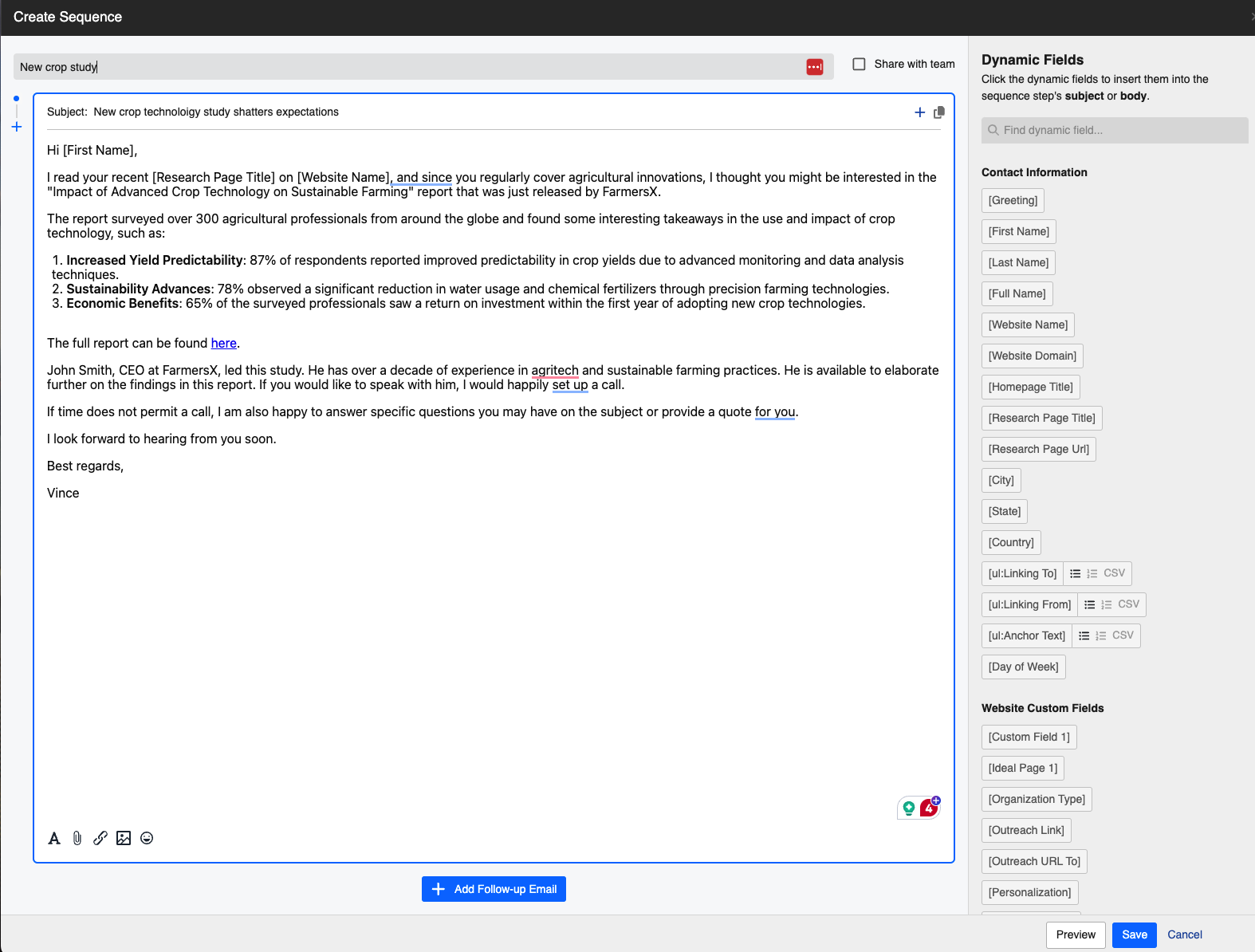Save the sequence with the Save button
Image resolution: width=1255 pixels, height=952 pixels.
(x=1134, y=934)
